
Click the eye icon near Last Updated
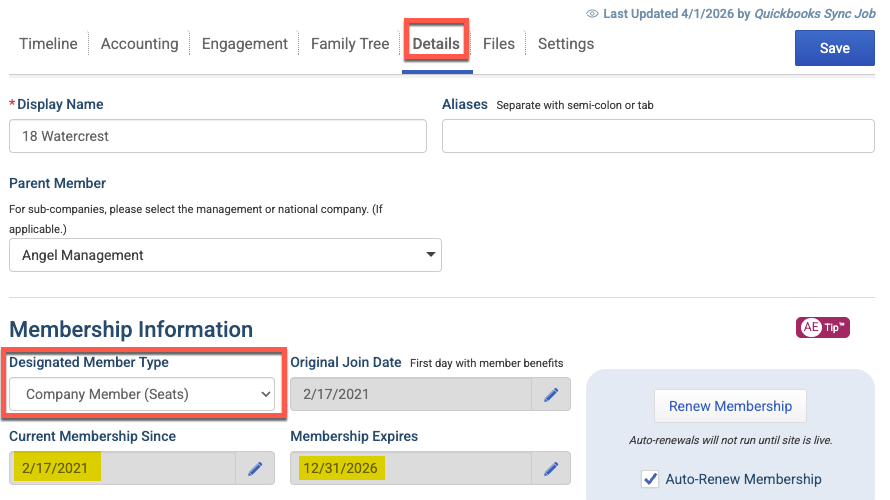coord(592,14)
